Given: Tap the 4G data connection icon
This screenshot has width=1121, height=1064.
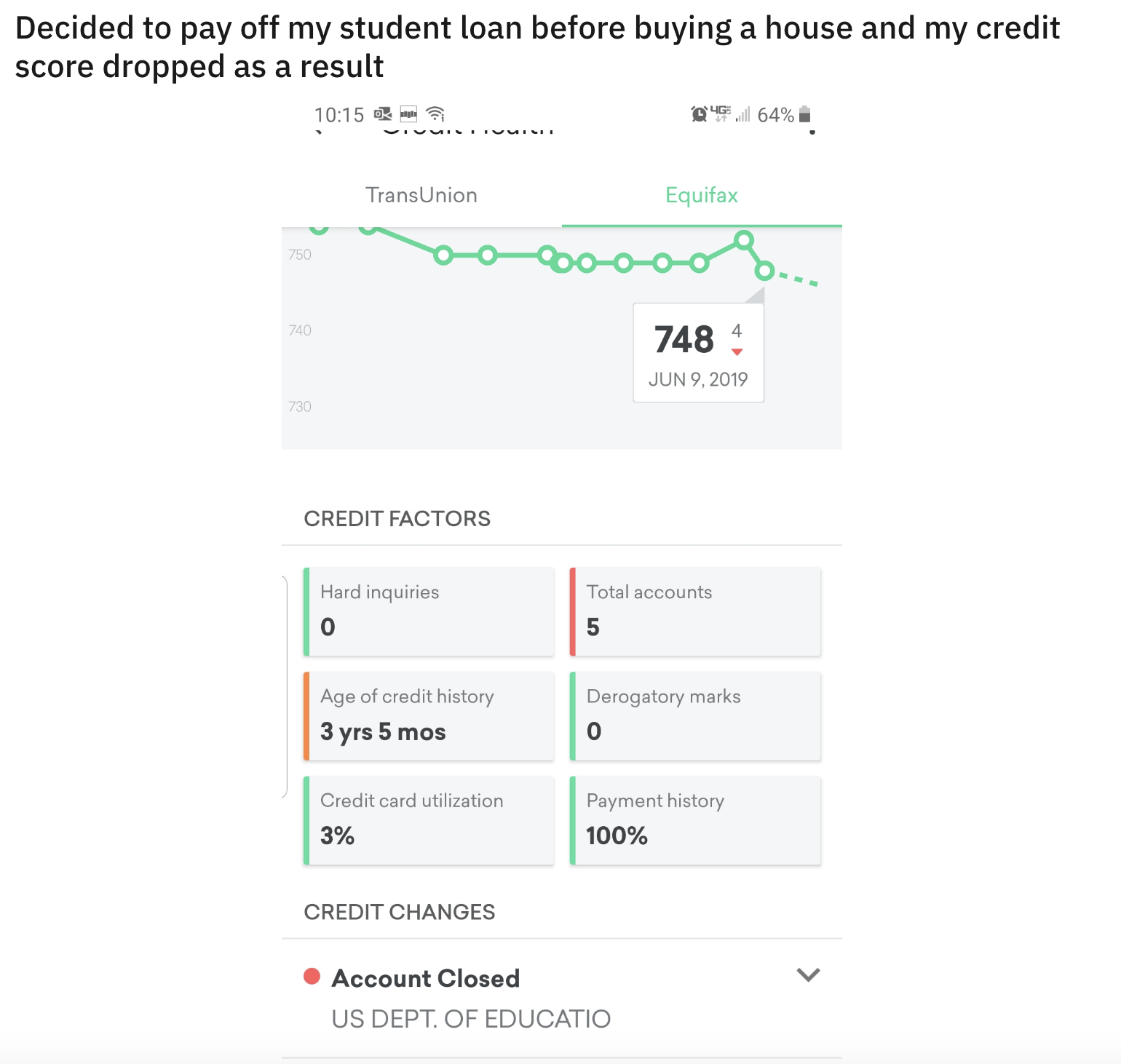Looking at the screenshot, I should point(719,114).
